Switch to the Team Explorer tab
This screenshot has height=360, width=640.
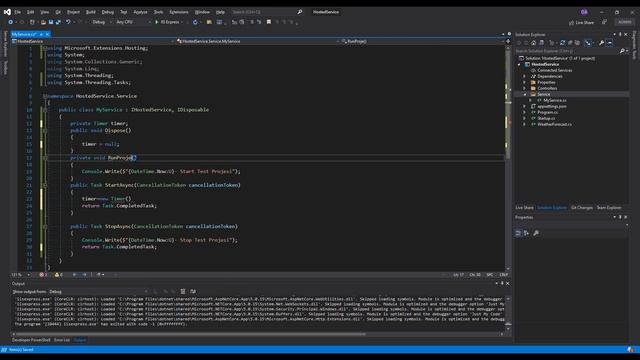609,208
